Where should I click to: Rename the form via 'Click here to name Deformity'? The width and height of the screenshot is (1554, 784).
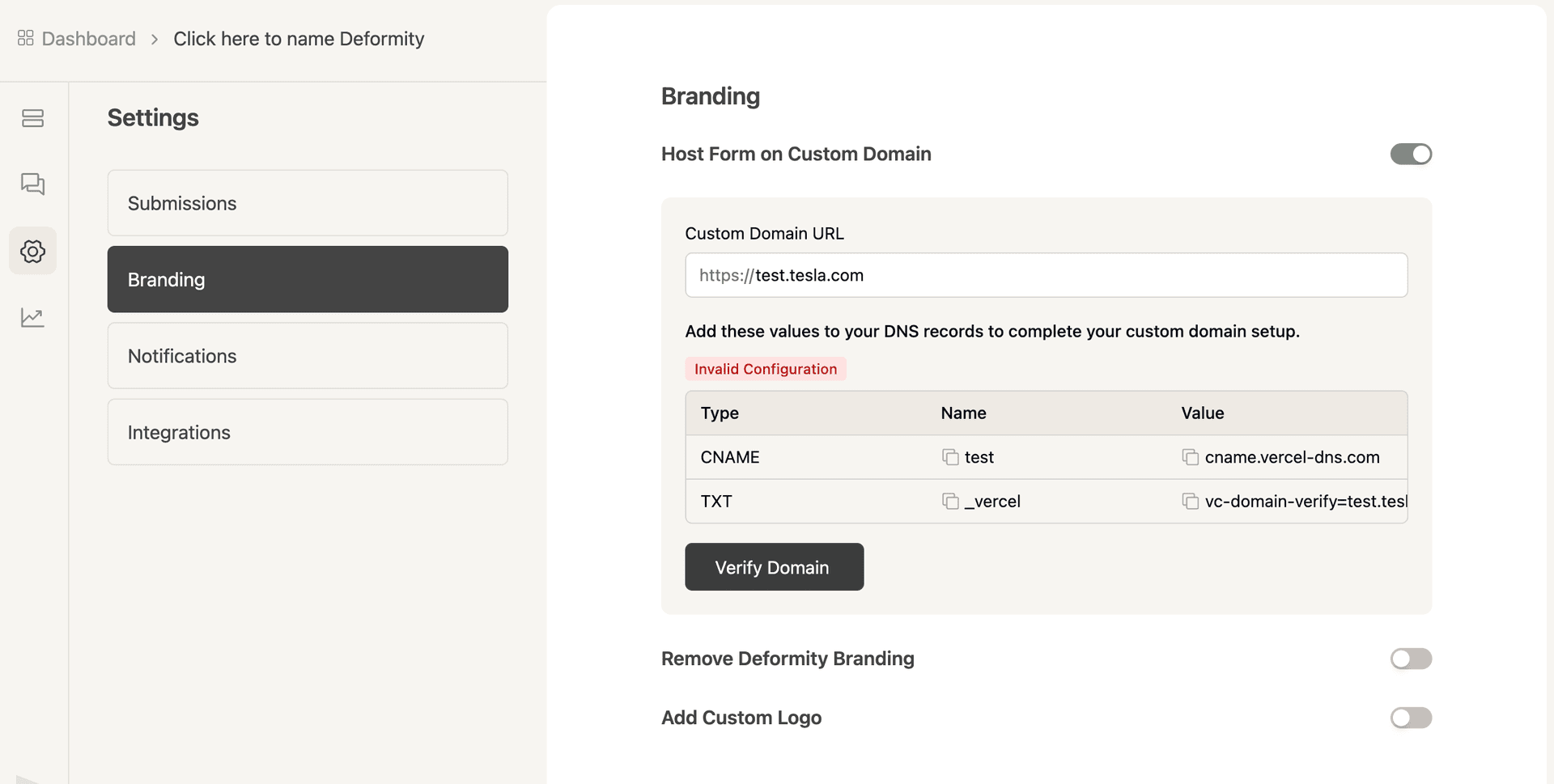click(x=298, y=38)
